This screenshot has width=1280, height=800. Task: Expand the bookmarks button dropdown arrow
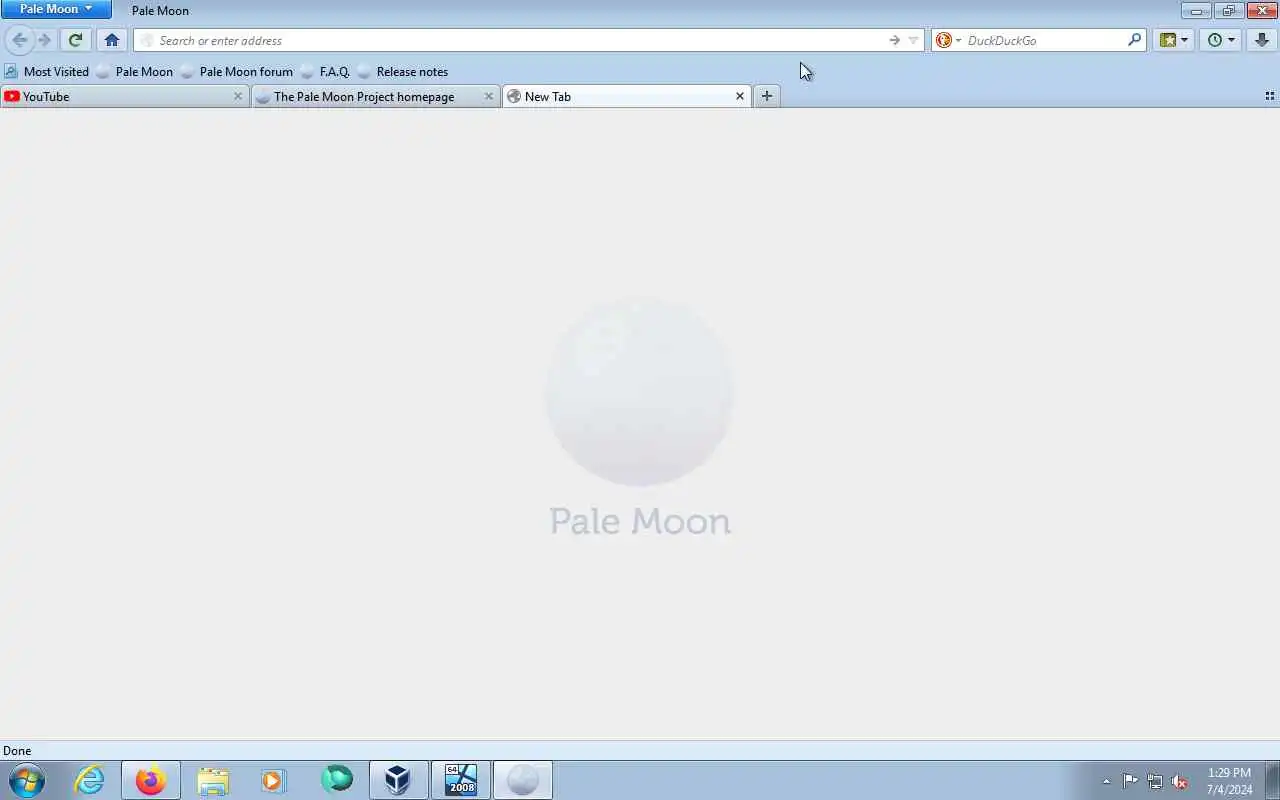1185,40
